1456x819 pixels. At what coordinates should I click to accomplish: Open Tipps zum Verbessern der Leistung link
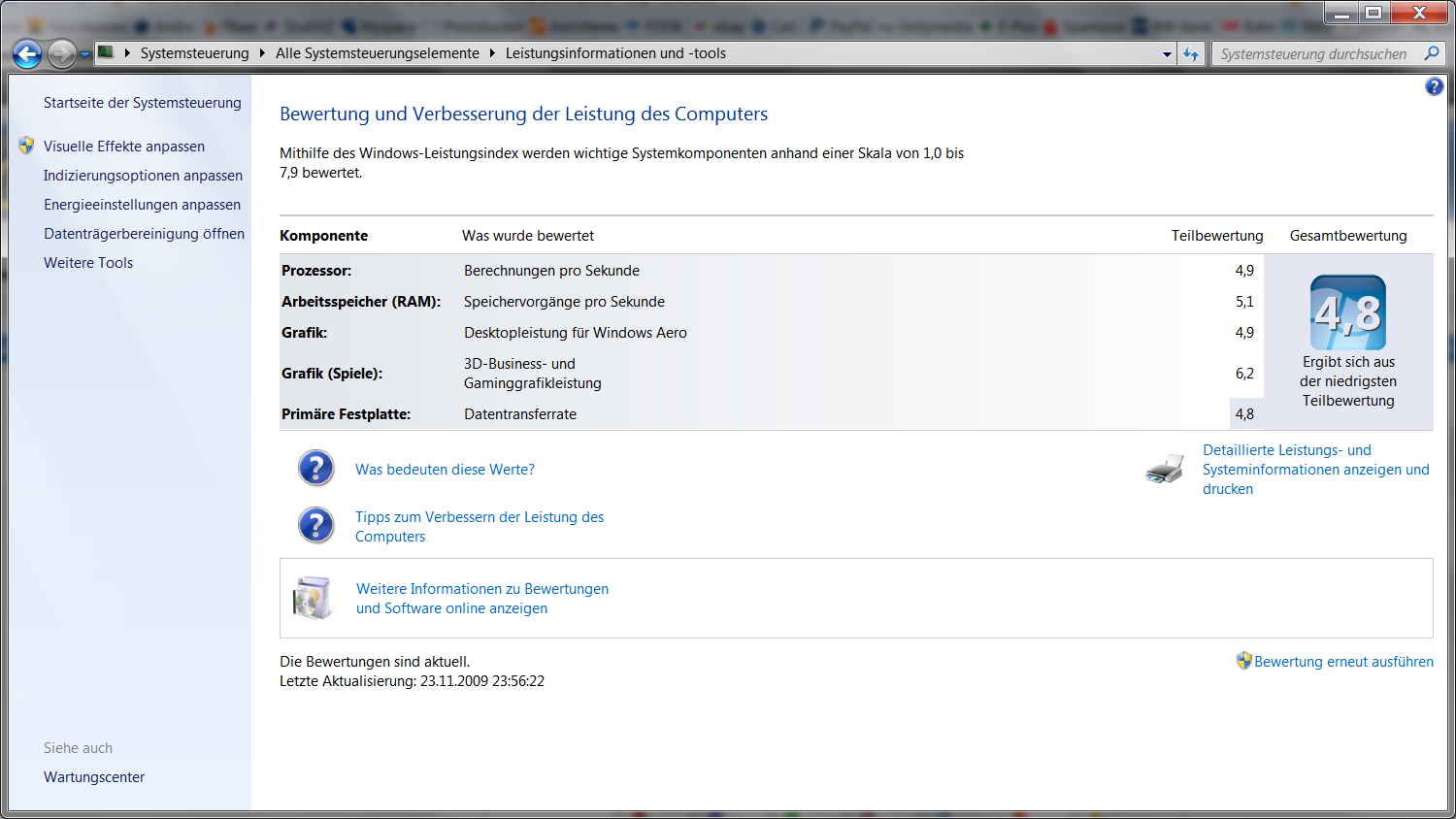480,527
